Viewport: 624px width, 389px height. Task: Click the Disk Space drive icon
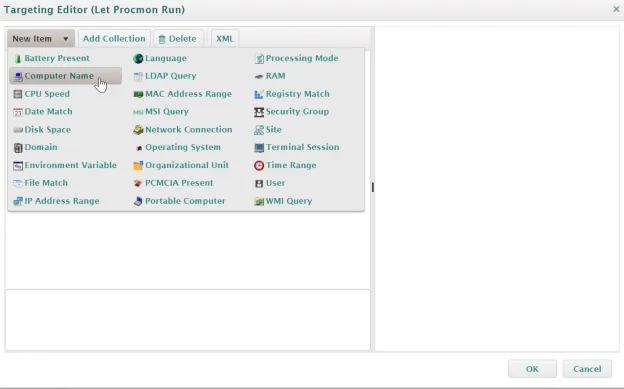coord(18,130)
